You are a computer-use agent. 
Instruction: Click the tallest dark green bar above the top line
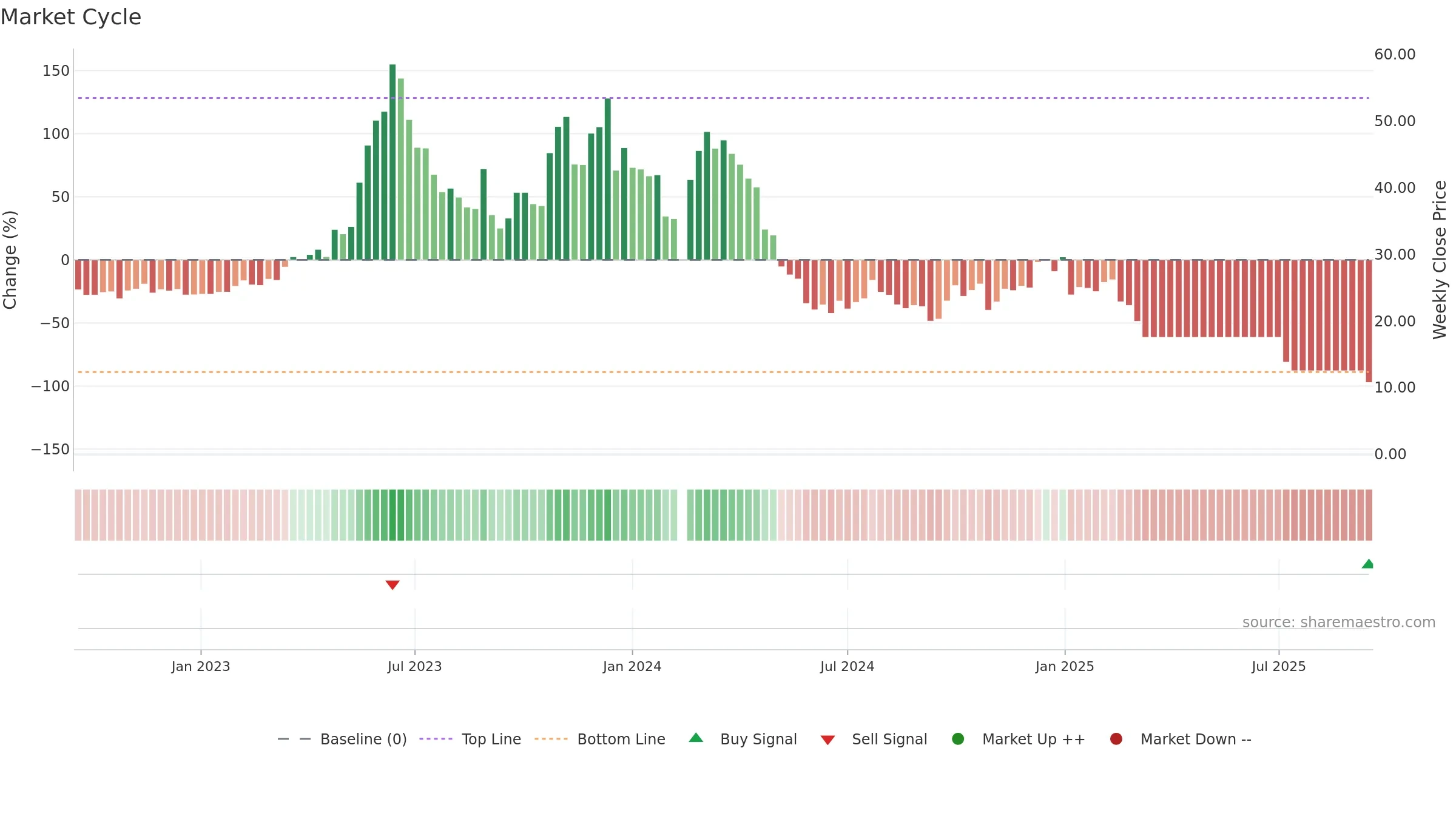[393, 162]
